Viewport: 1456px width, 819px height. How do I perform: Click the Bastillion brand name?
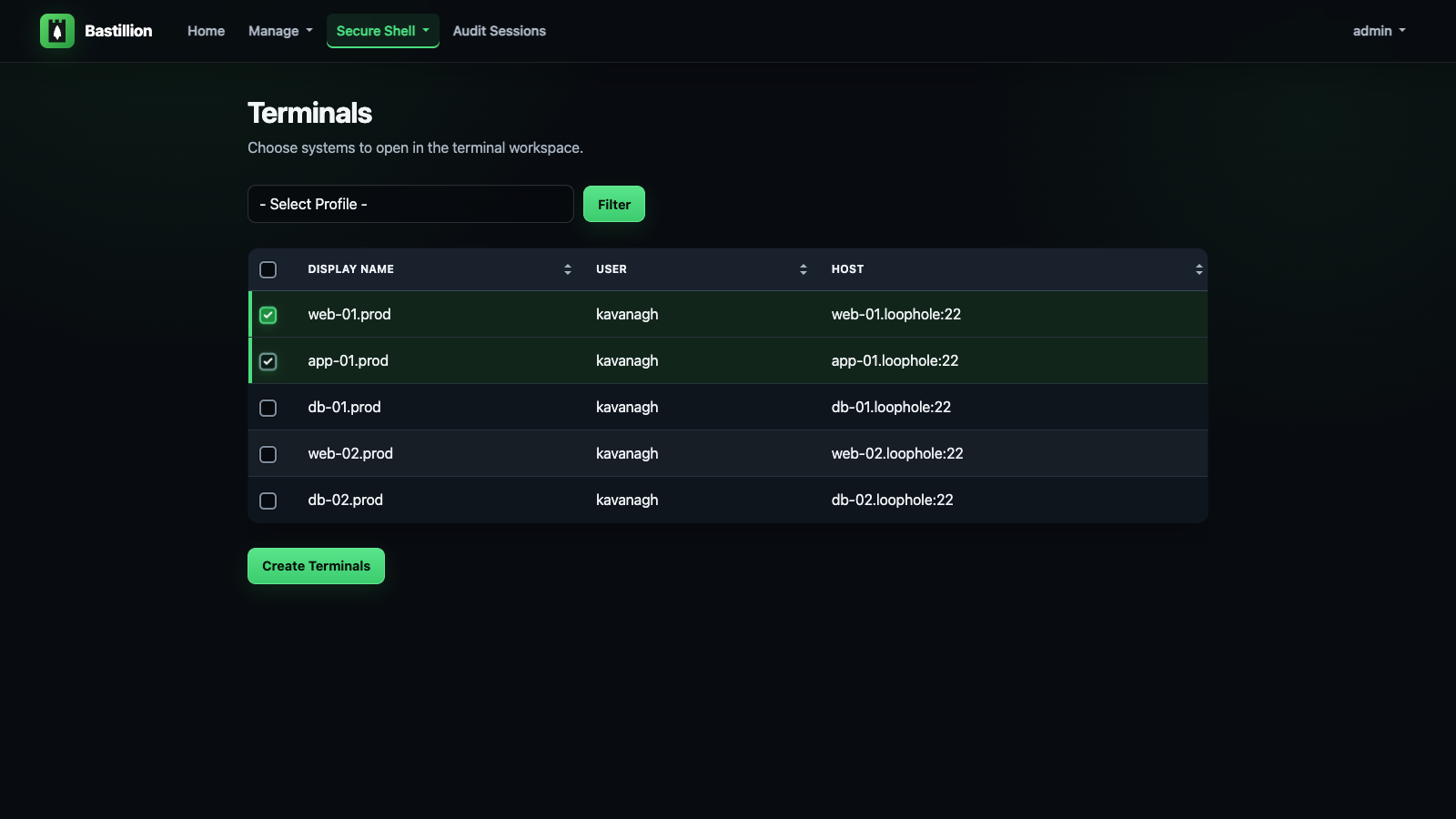[x=118, y=31]
